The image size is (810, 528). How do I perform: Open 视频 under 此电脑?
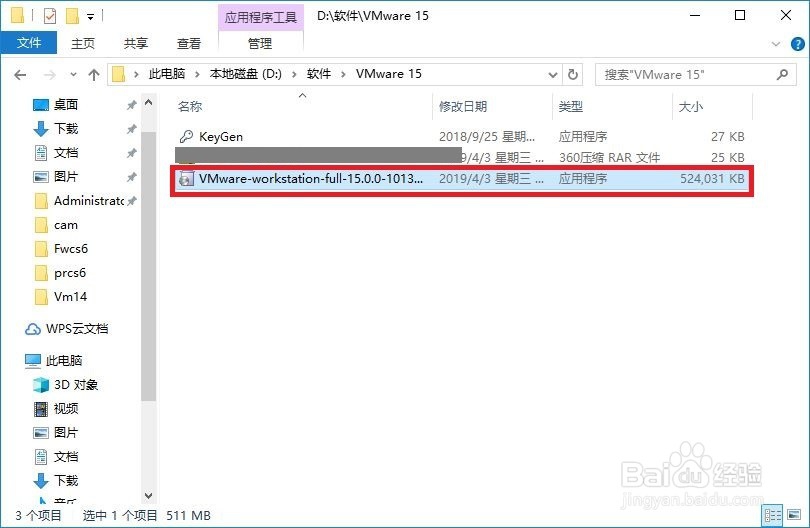pyautogui.click(x=66, y=409)
